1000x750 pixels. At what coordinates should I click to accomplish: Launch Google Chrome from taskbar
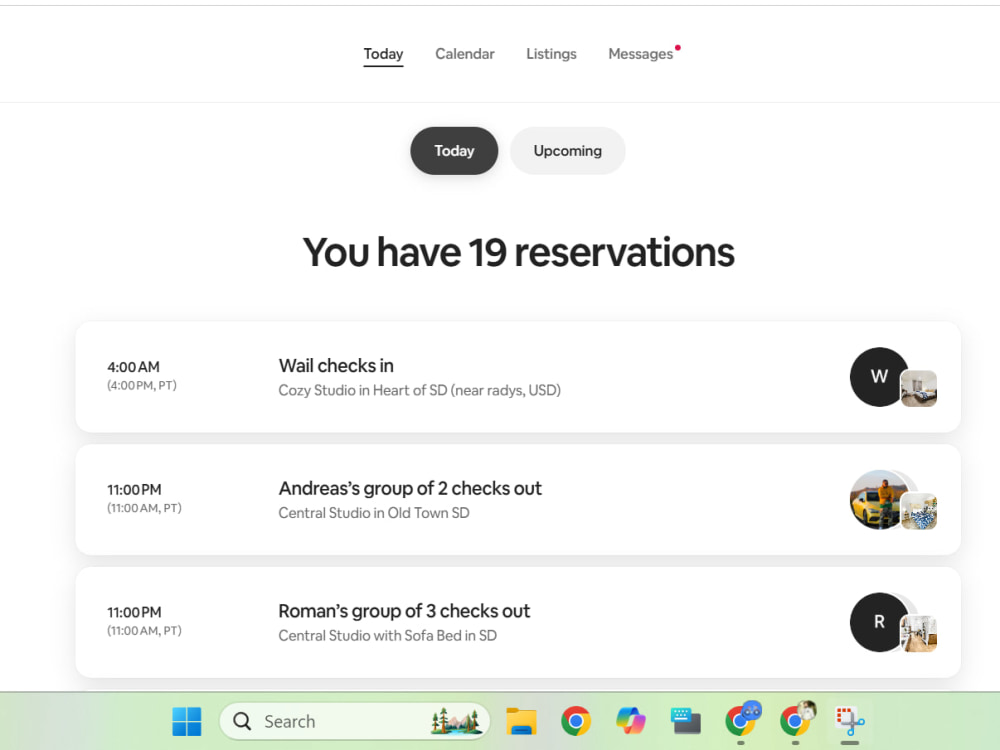(x=576, y=721)
